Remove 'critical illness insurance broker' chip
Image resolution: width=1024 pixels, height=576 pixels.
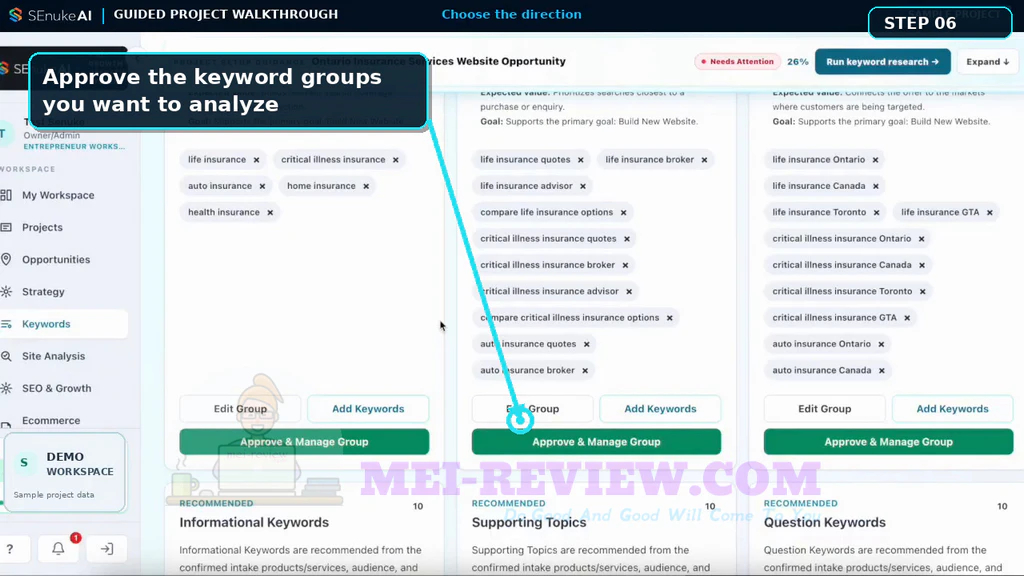[x=626, y=265]
